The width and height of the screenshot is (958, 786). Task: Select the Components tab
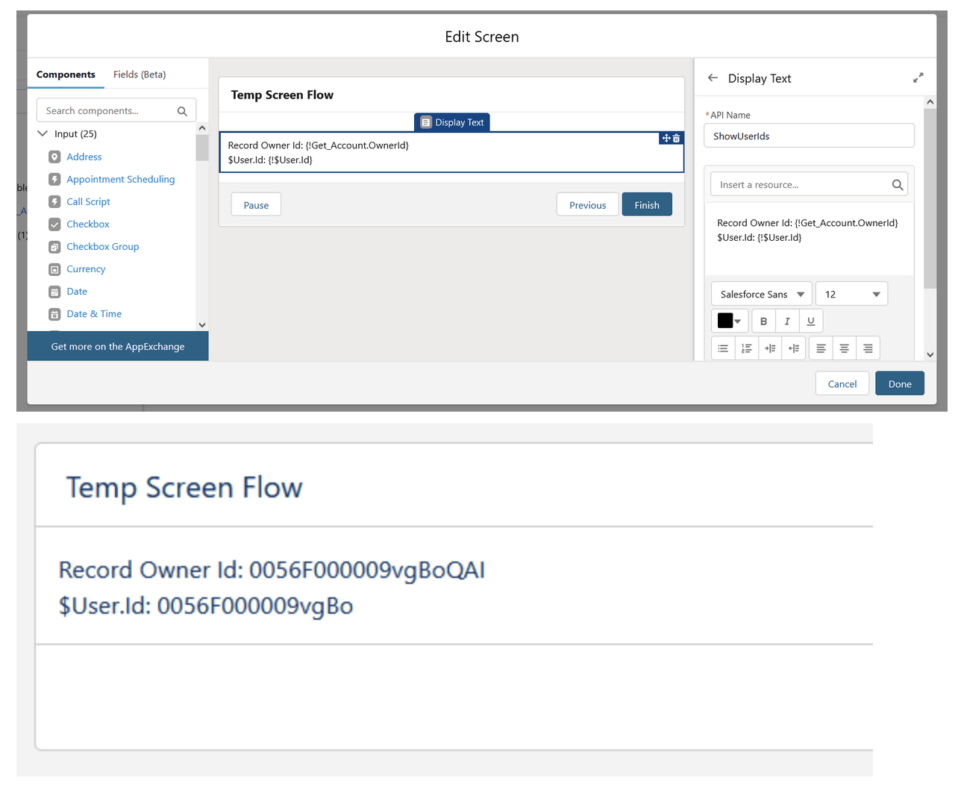[66, 74]
